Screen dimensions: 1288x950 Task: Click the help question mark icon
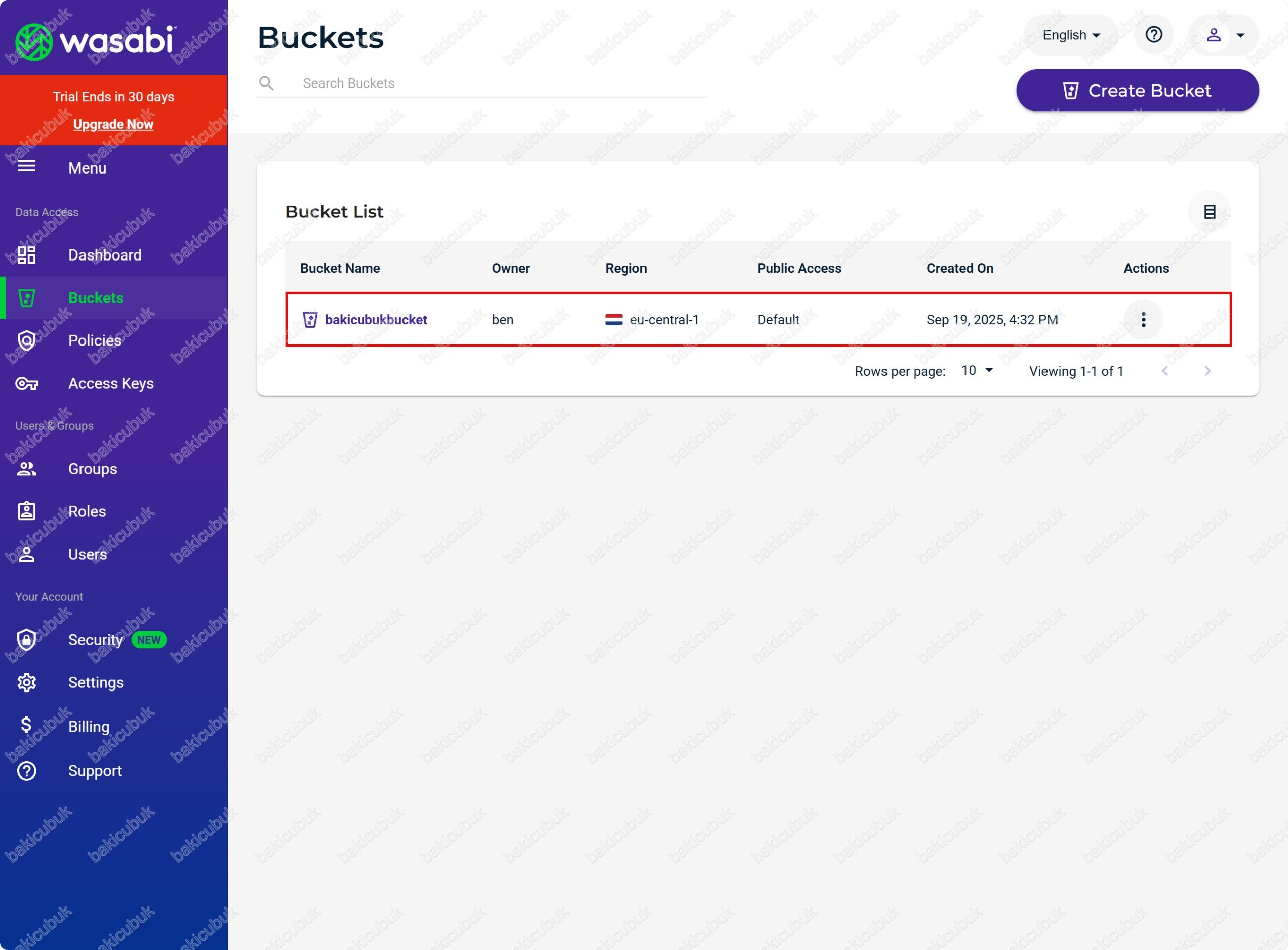(x=1153, y=35)
